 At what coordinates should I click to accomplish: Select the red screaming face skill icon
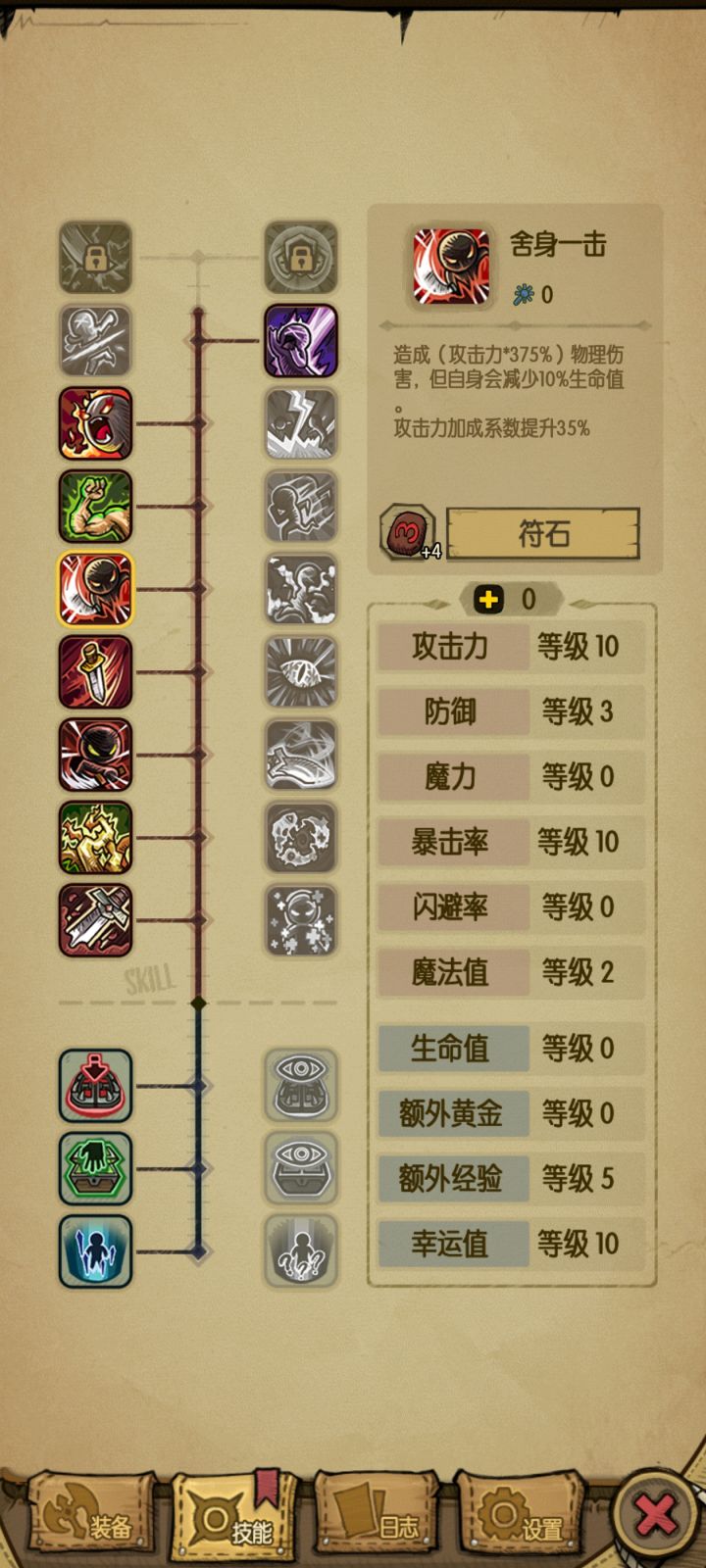pos(95,423)
